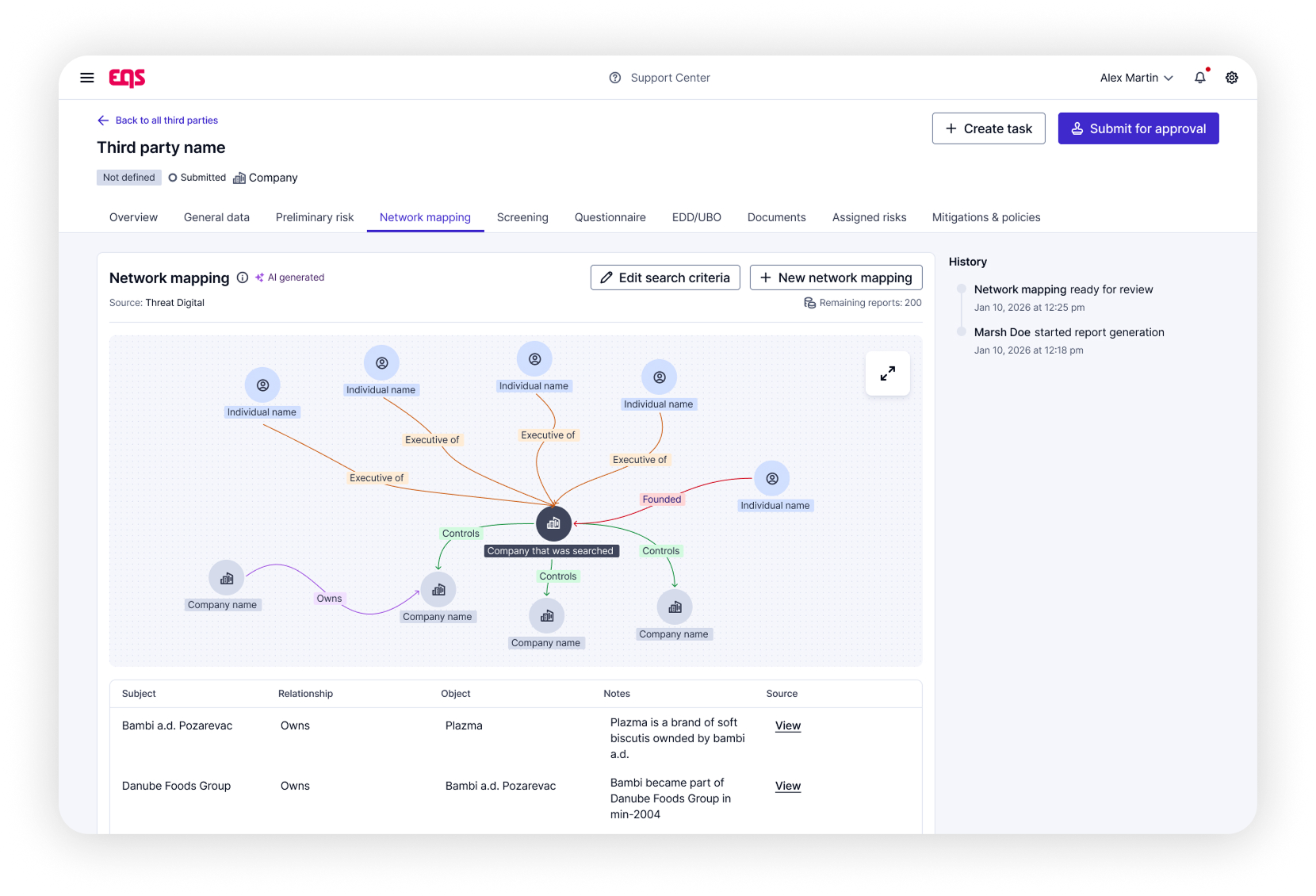Click the Founded relationship label
Viewport: 1316px width, 896px height.
point(662,500)
